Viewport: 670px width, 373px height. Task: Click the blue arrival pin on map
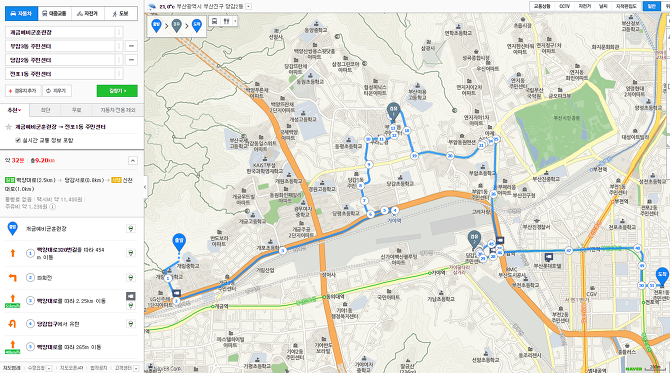[662, 276]
